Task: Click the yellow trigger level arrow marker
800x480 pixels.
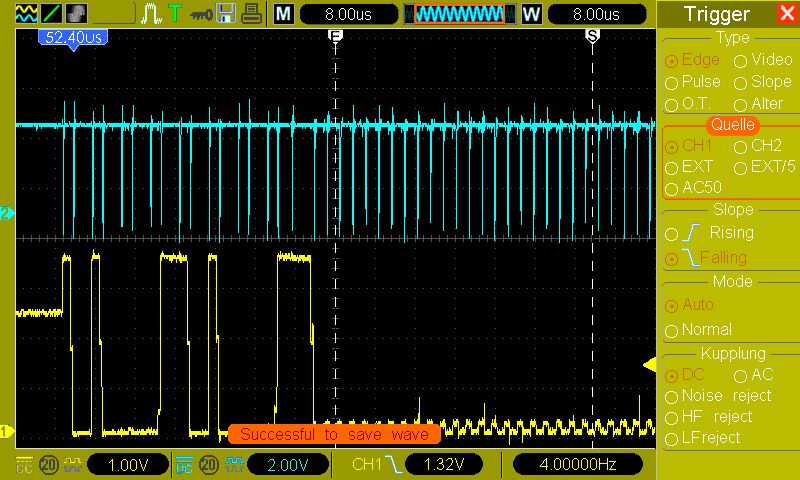Action: pyautogui.click(x=649, y=365)
